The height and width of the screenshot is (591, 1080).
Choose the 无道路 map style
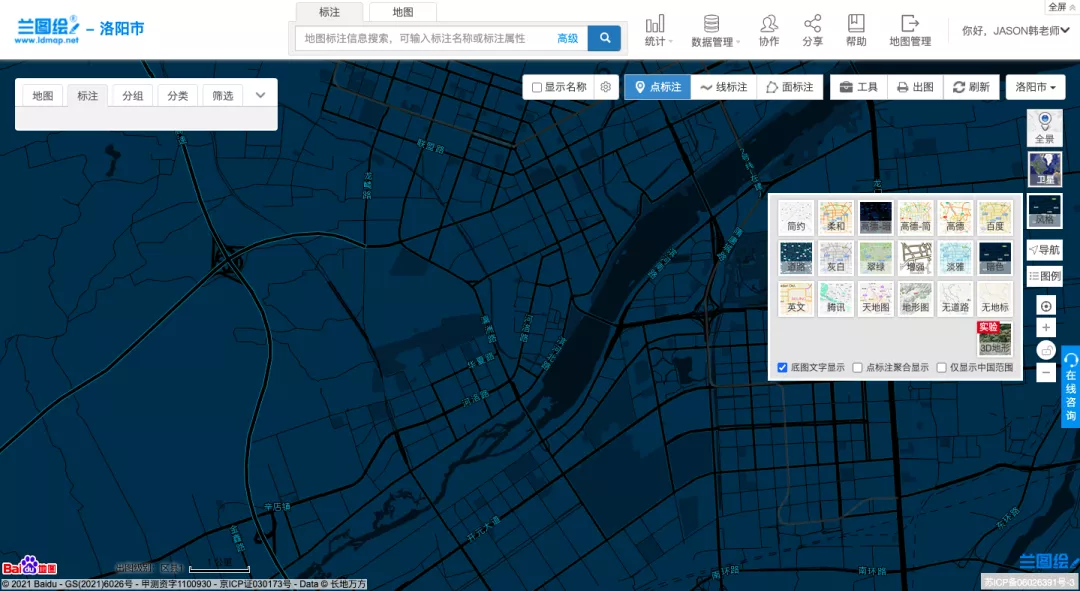tap(955, 298)
